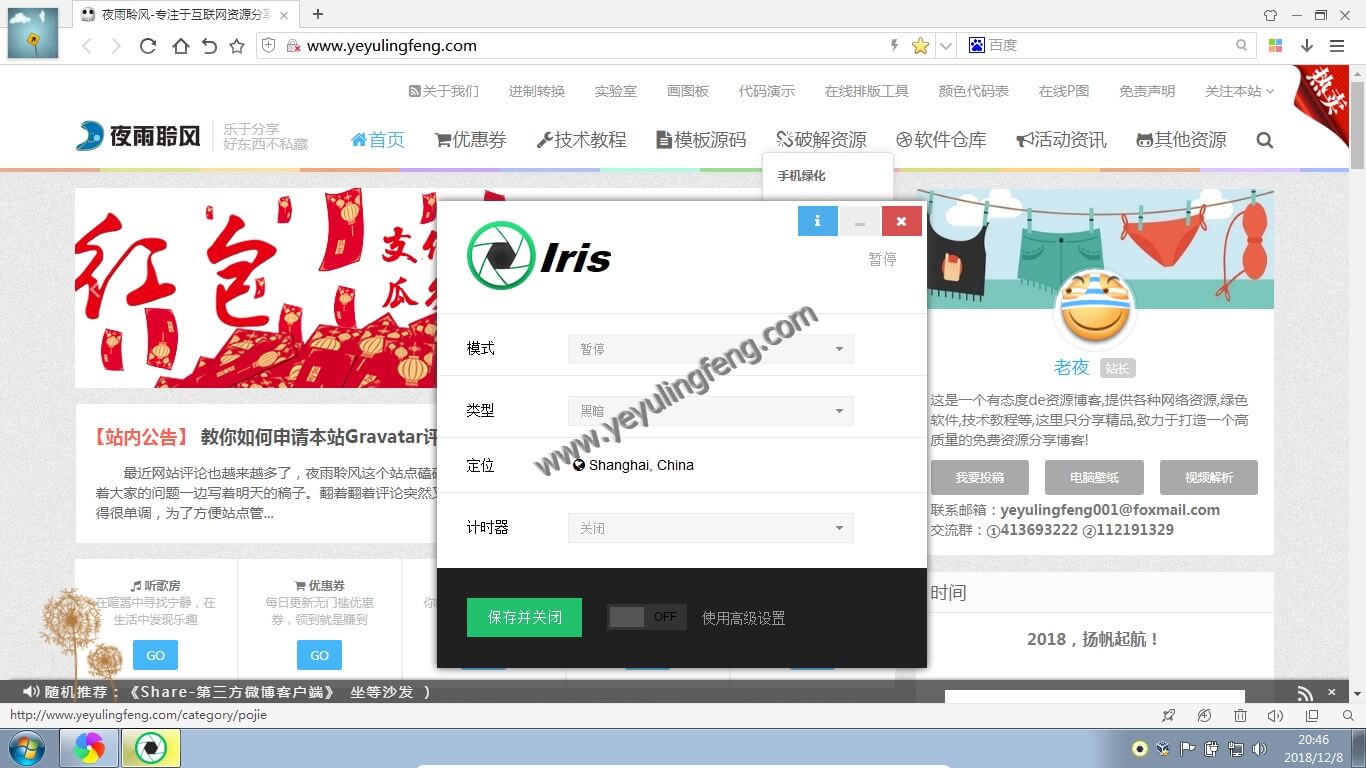This screenshot has height=768, width=1366.
Task: Click browser back arrow
Action: tap(87, 46)
